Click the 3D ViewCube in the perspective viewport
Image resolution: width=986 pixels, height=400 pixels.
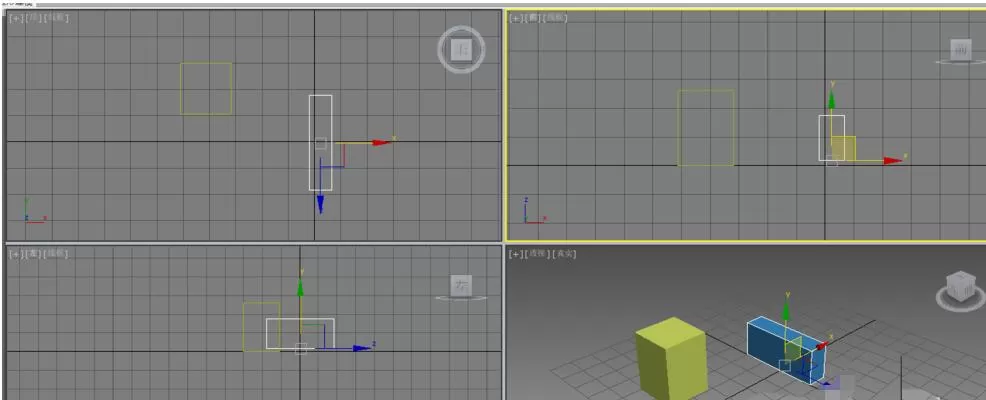[960, 286]
